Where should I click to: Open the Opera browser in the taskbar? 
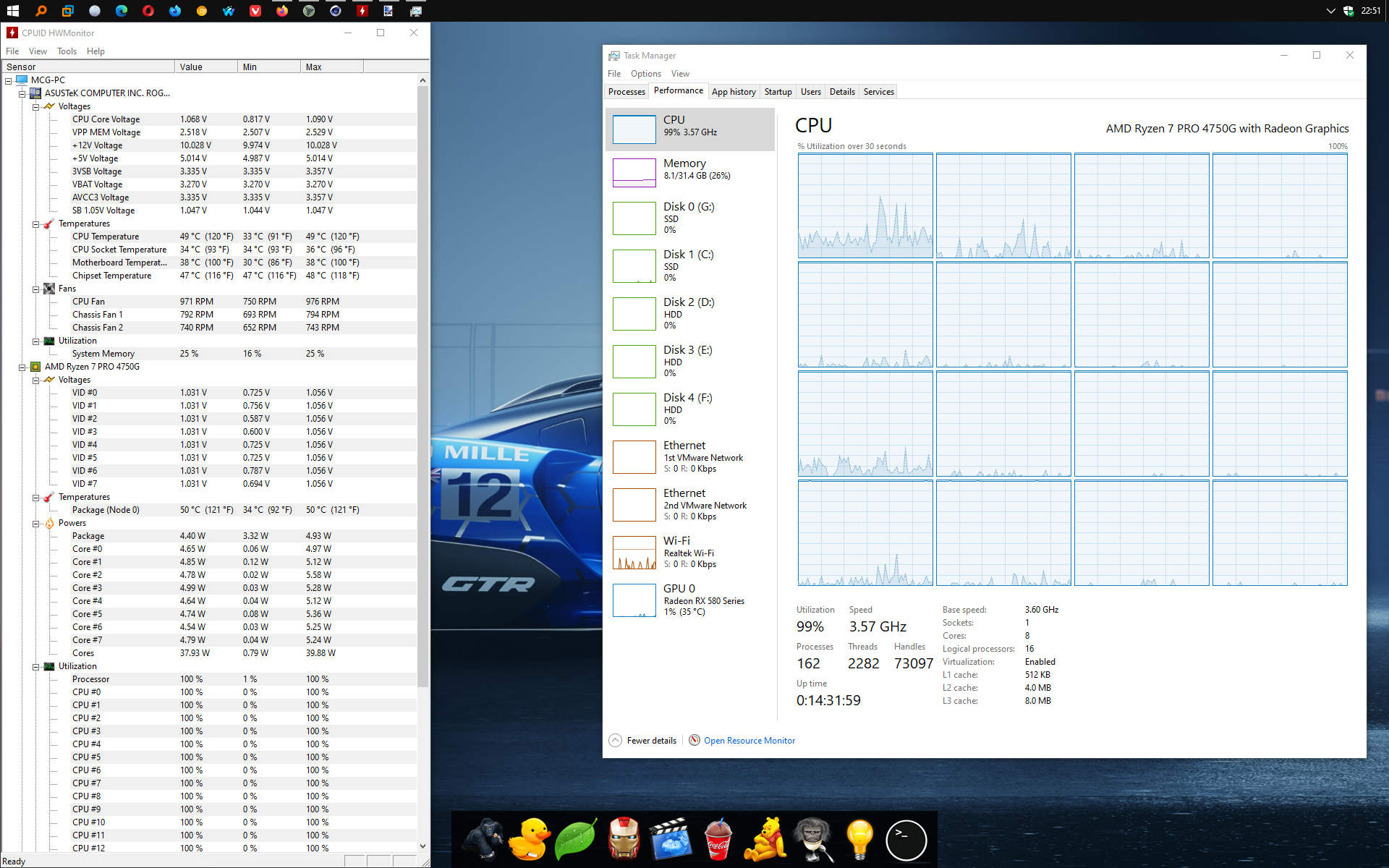[148, 11]
